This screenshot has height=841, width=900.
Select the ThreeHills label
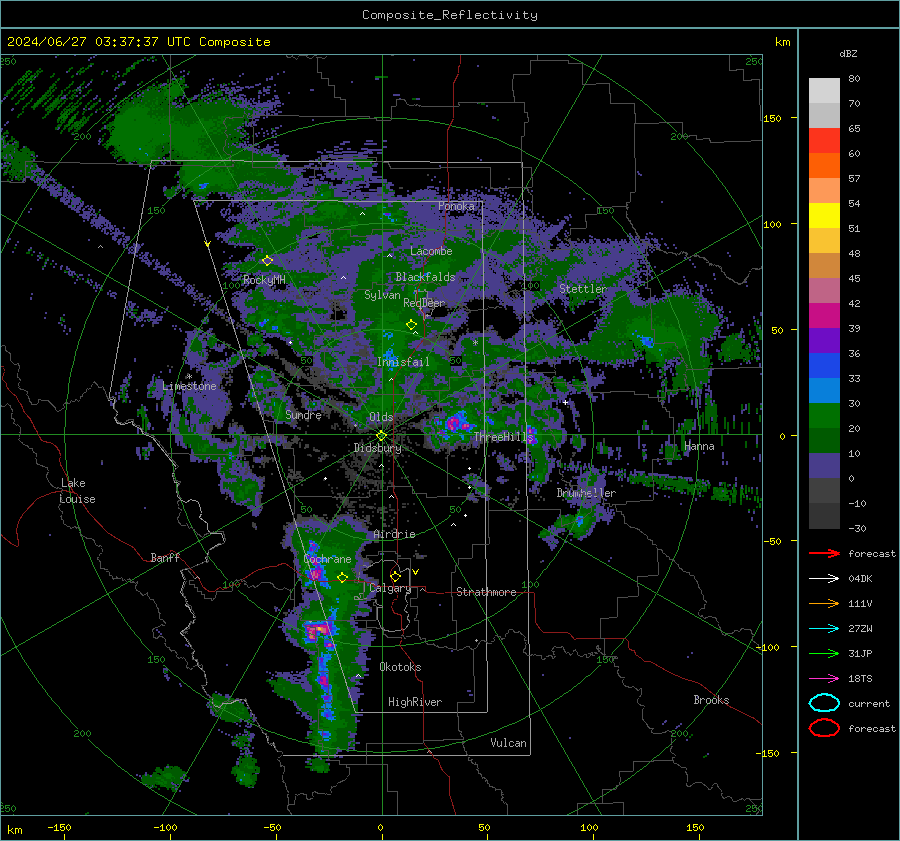point(503,437)
